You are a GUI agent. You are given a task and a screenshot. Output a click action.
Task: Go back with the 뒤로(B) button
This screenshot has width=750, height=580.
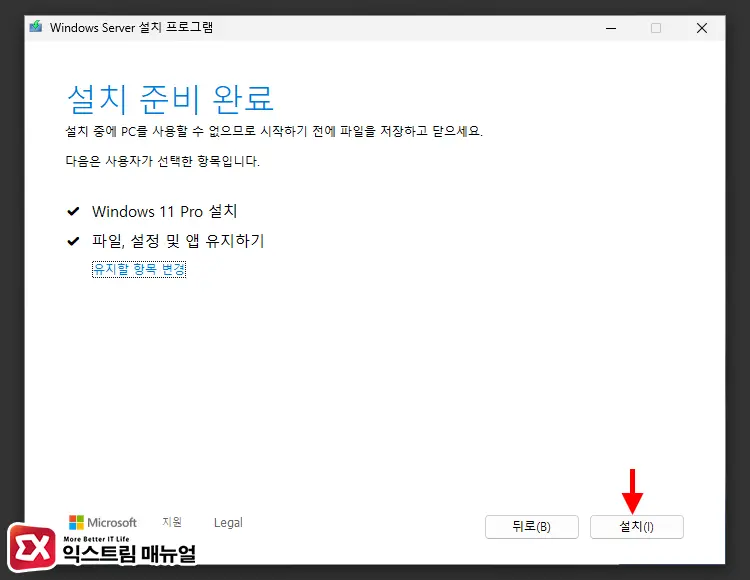coord(531,526)
